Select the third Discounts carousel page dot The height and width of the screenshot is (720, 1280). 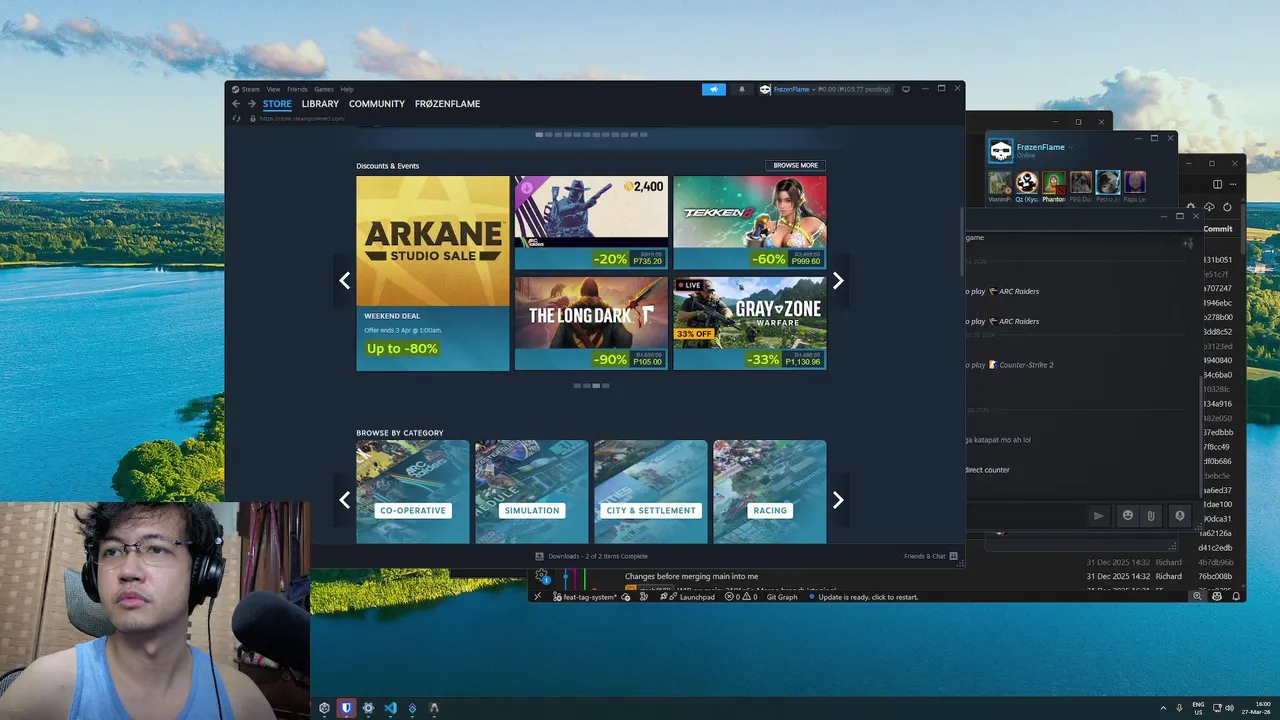pos(596,385)
